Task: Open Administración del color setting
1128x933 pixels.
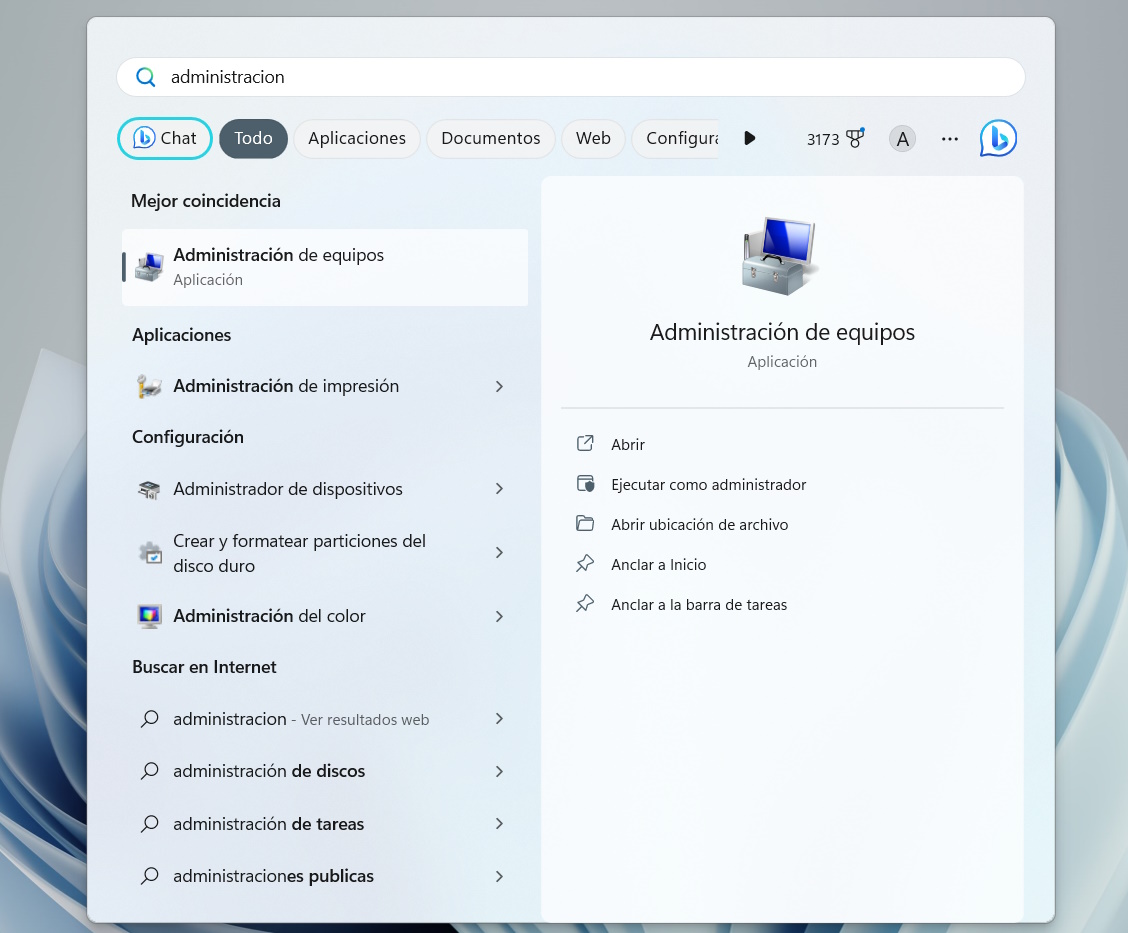Action: [x=325, y=616]
